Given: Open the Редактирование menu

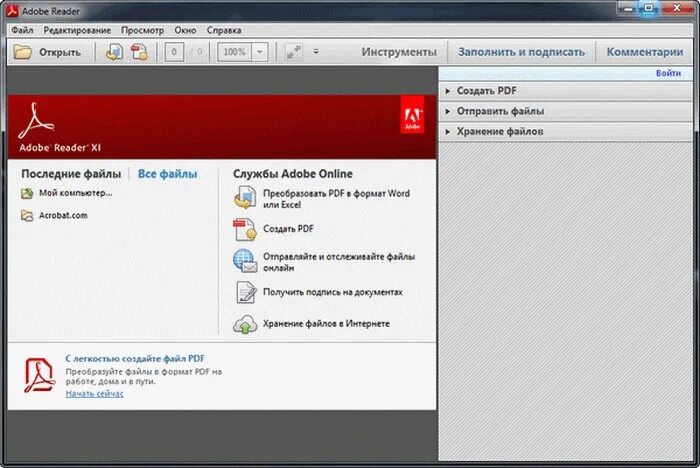Looking at the screenshot, I should click(x=77, y=30).
